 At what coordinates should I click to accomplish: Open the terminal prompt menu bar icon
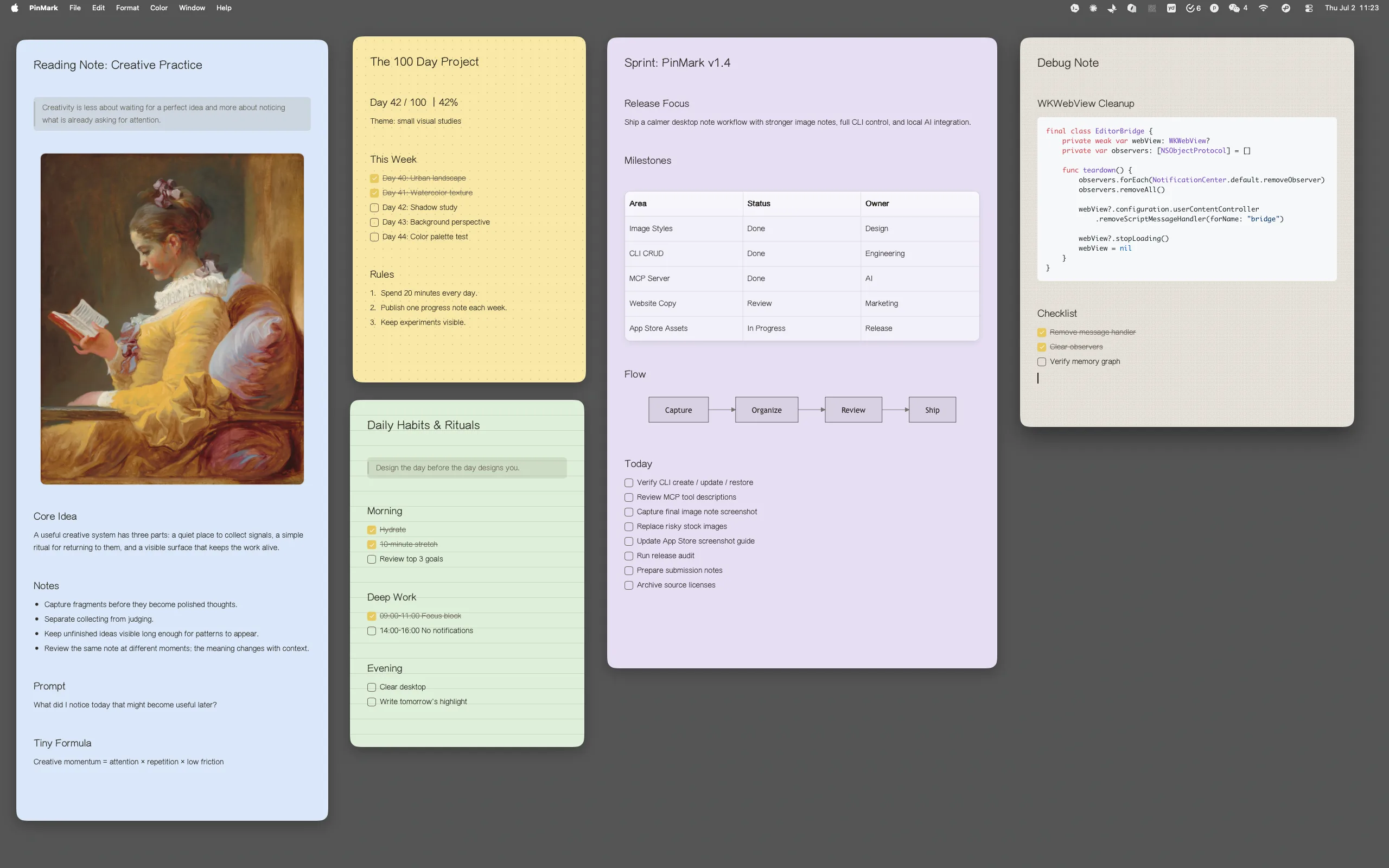coord(1074,8)
